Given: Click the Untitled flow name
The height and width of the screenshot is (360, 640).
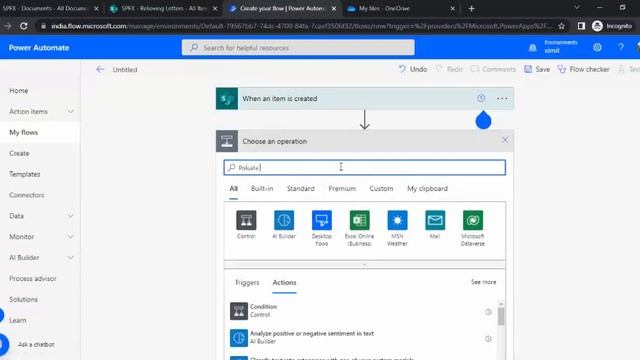Looking at the screenshot, I should click(x=125, y=70).
